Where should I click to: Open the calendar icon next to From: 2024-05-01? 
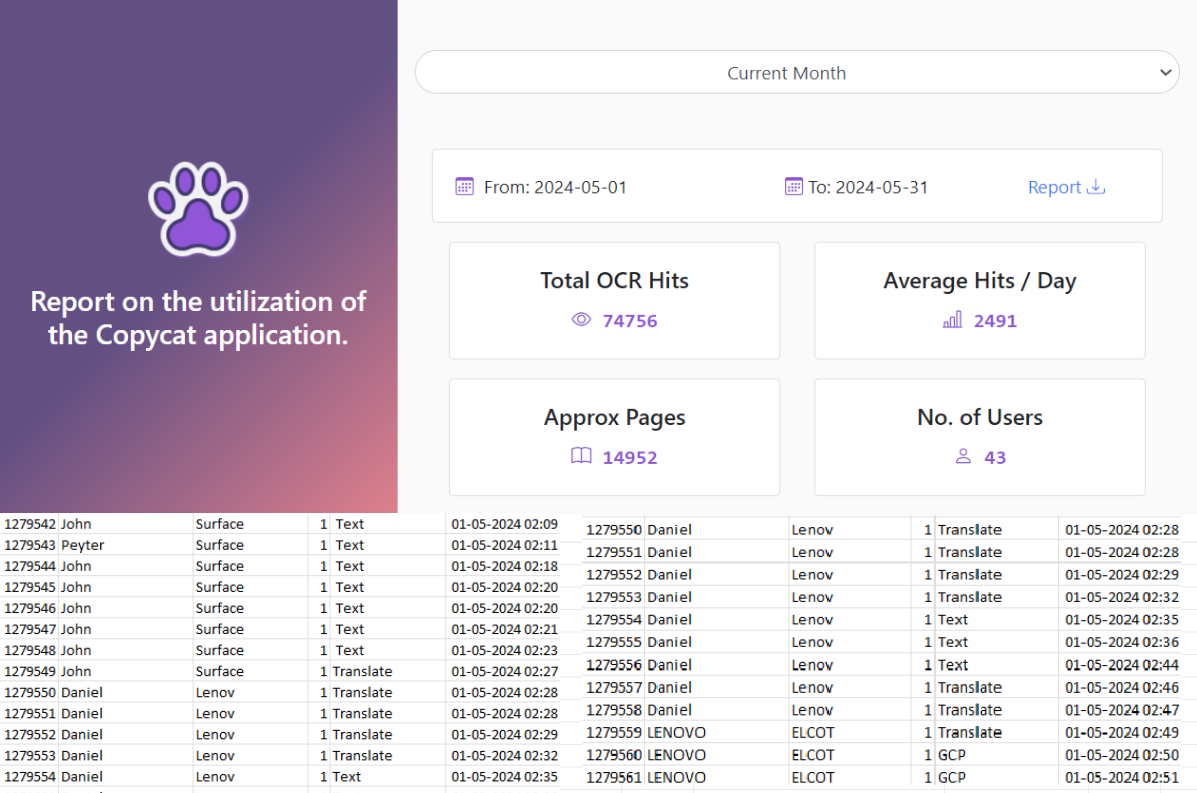click(464, 186)
